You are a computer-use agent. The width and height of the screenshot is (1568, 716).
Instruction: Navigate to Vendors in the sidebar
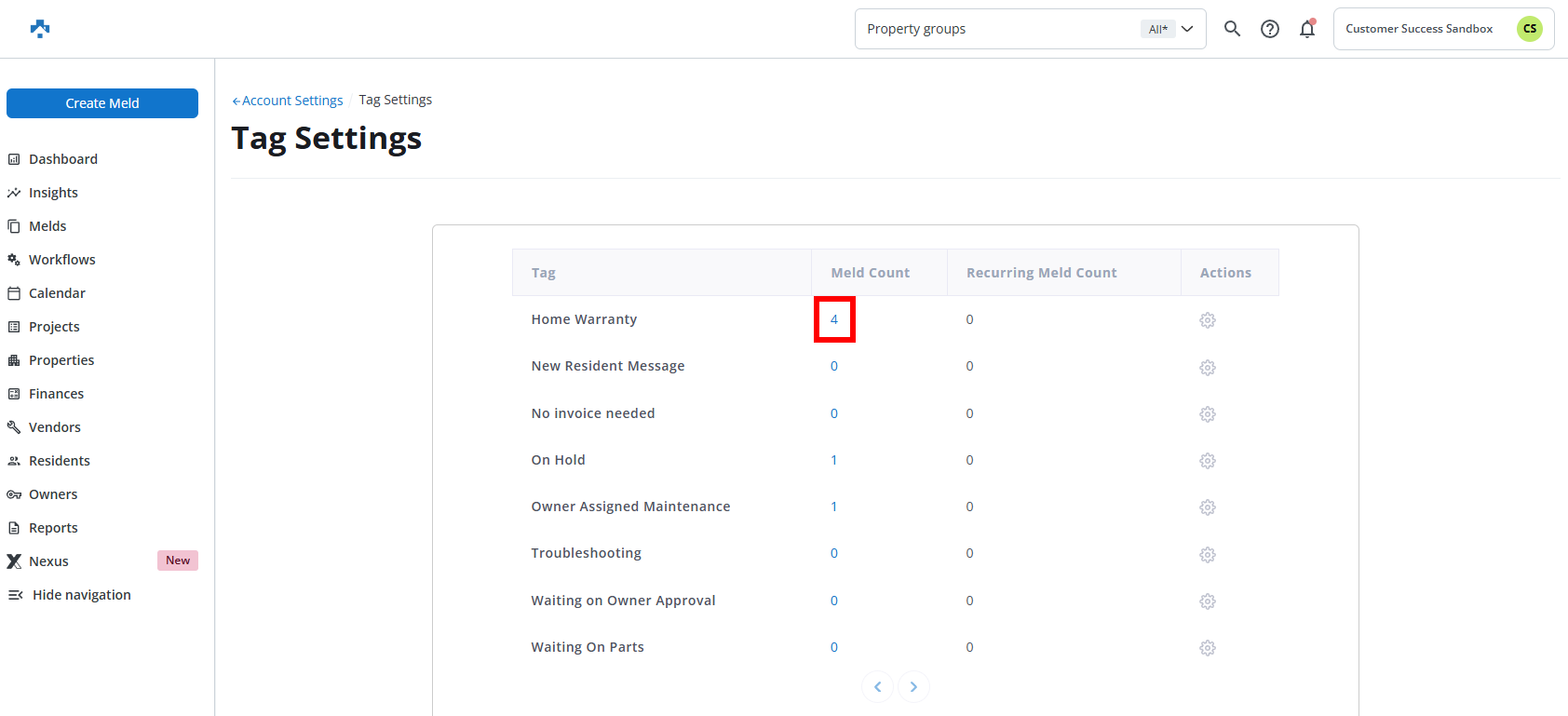pos(54,427)
